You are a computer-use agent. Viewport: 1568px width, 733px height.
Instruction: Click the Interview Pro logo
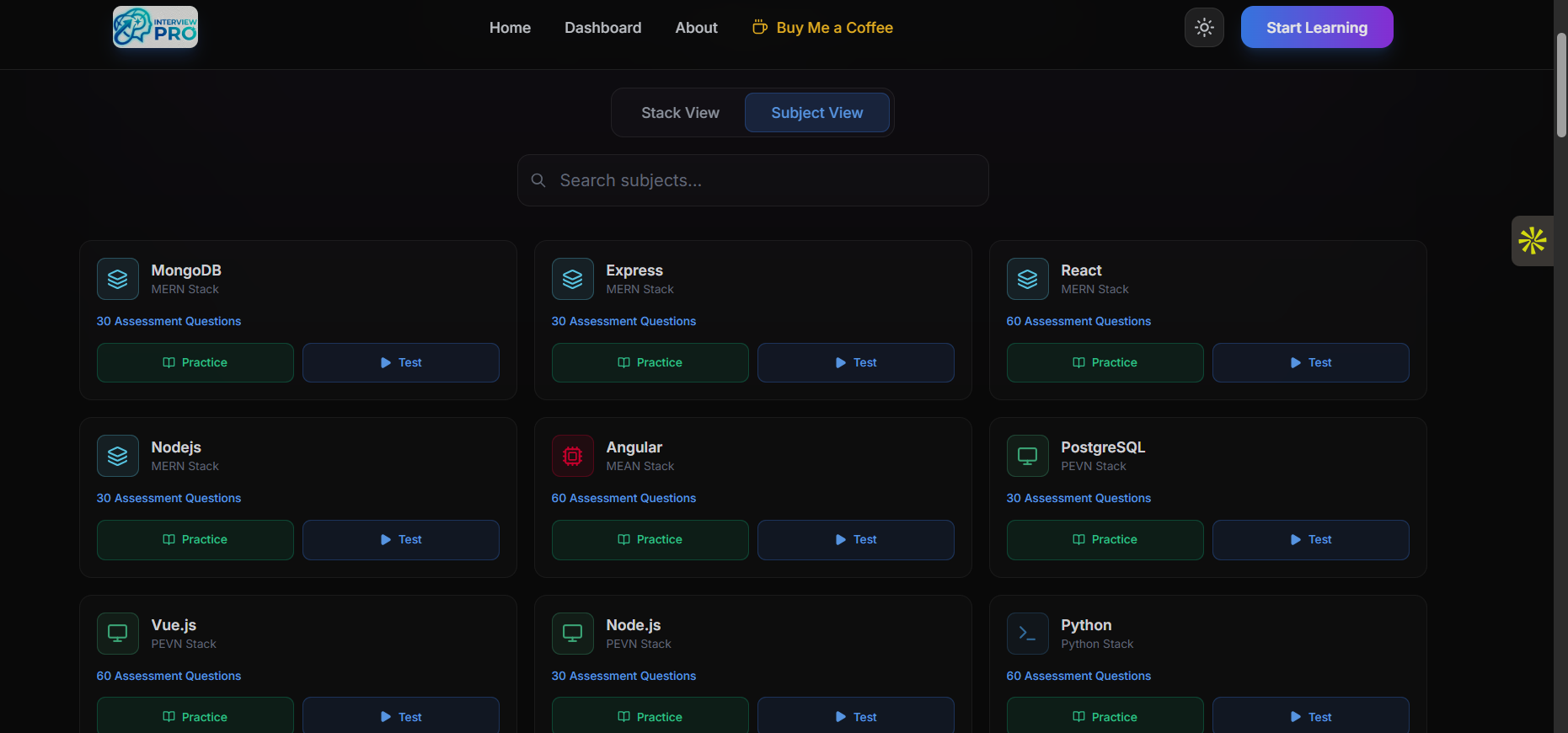155,27
